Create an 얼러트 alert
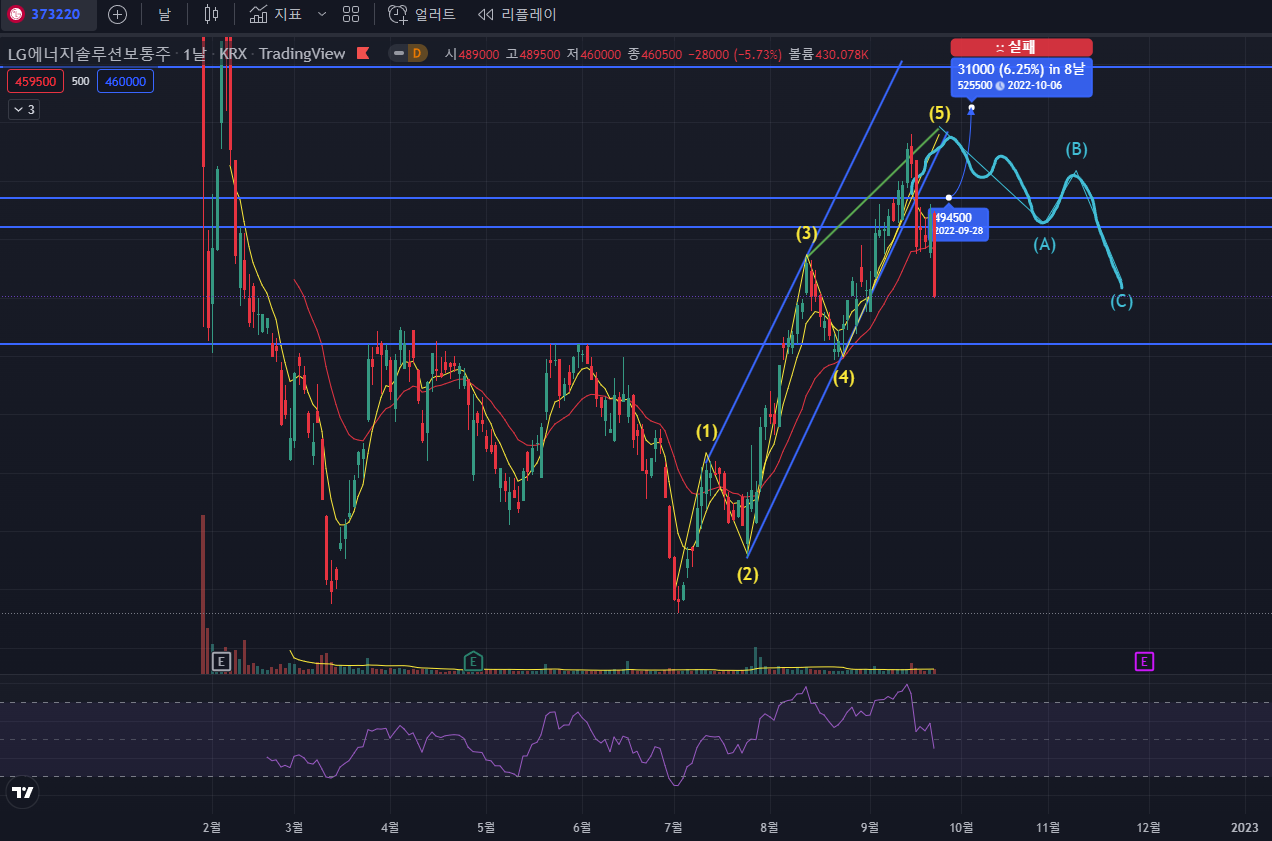 coord(422,14)
